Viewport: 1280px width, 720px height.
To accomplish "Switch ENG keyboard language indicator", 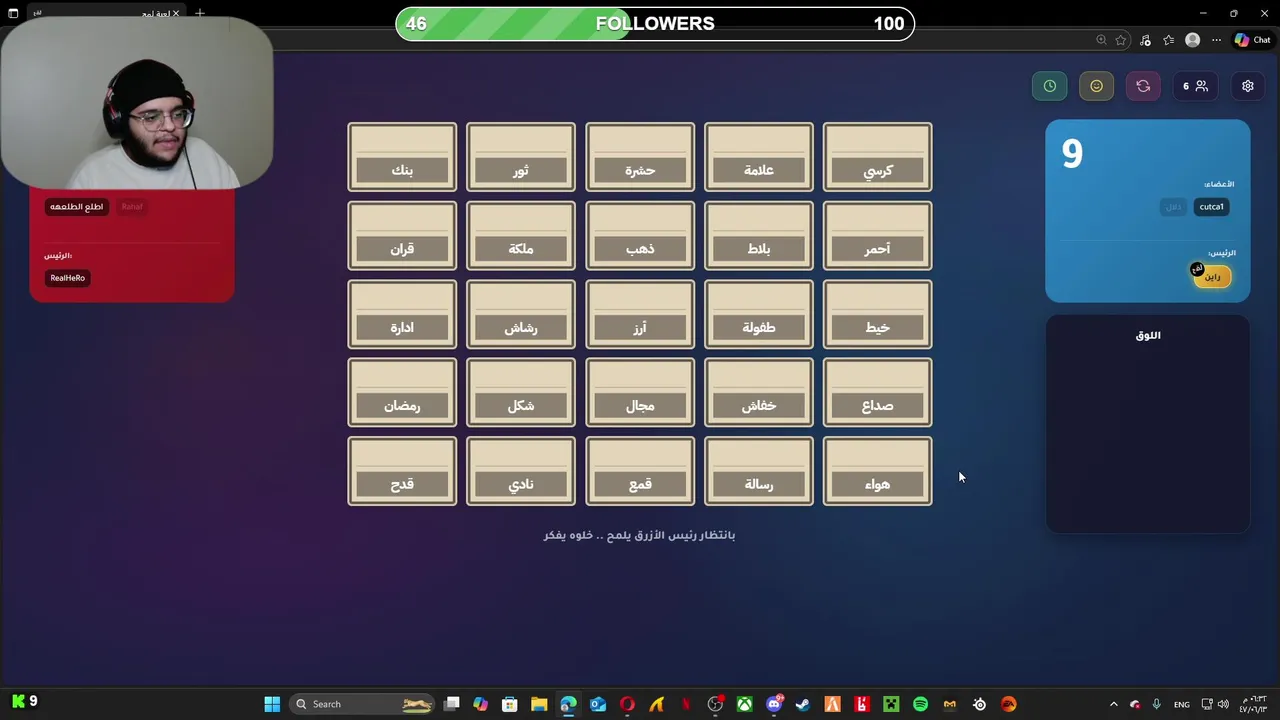I will [1182, 704].
